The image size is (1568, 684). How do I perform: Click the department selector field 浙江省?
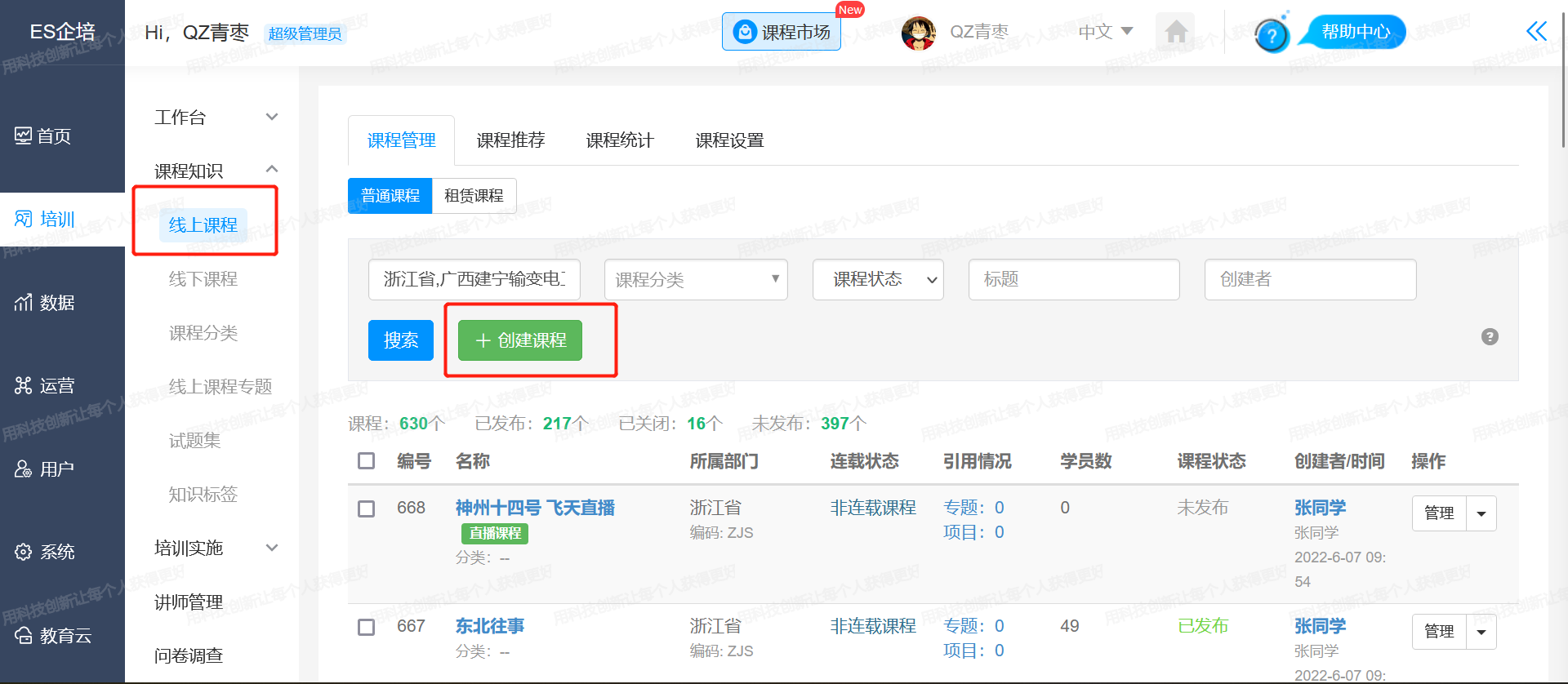coord(474,279)
